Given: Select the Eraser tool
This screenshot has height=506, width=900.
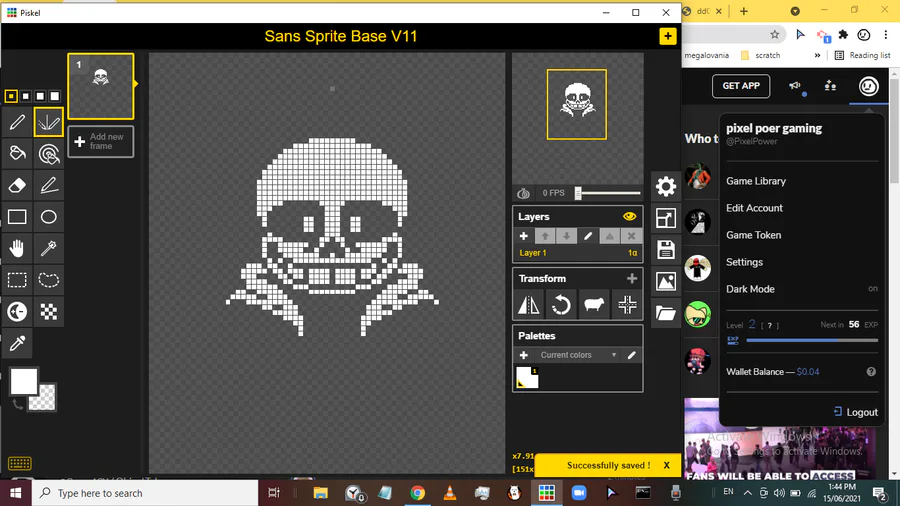Looking at the screenshot, I should 17,185.
